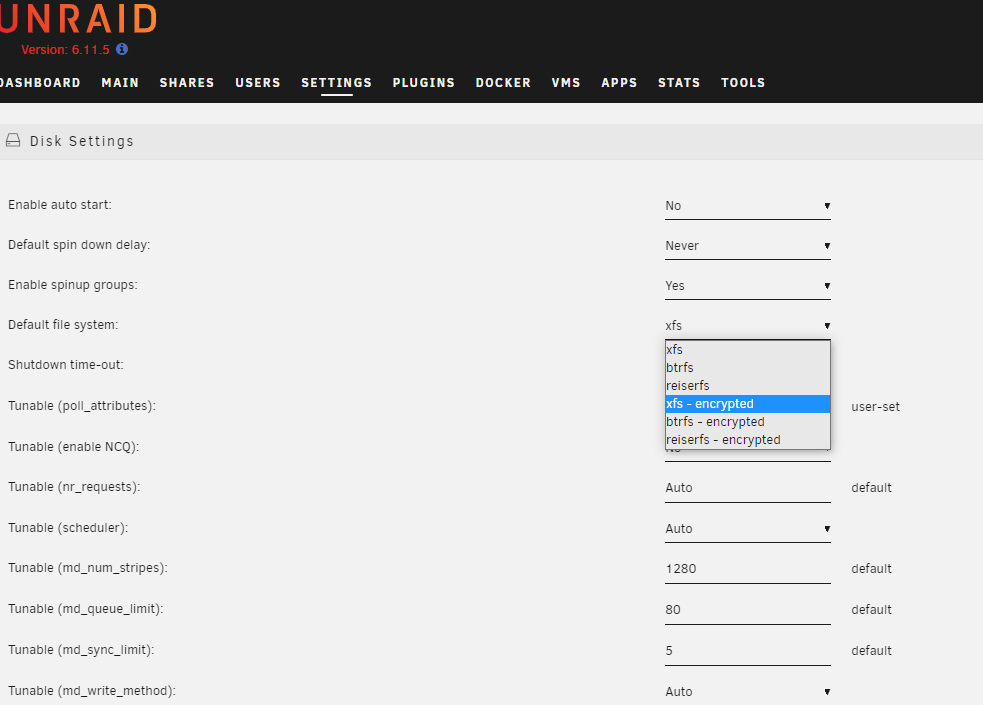Click the Default file system label
Viewport: 983px width, 705px height.
(x=63, y=325)
